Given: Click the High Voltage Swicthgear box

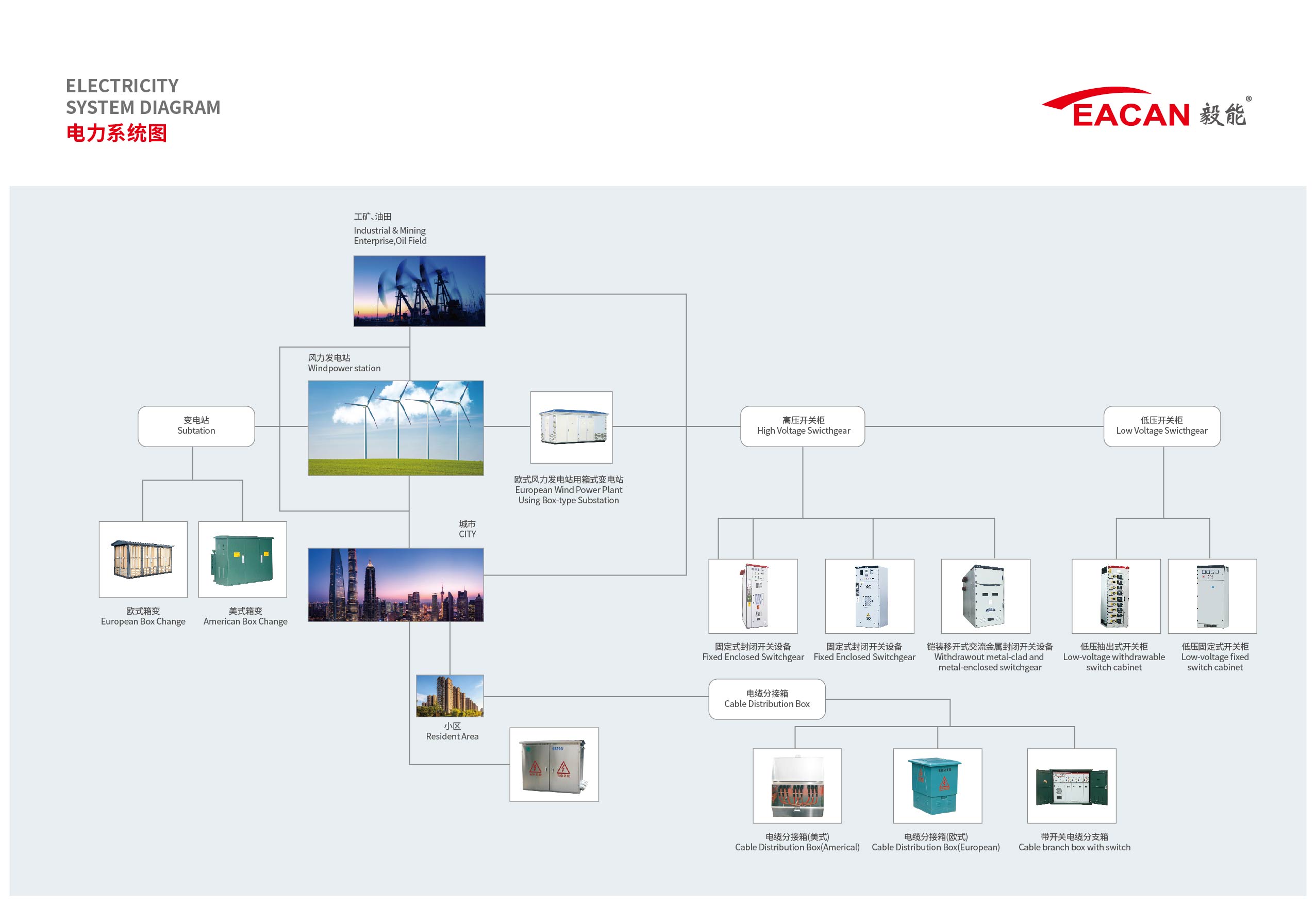Looking at the screenshot, I should click(803, 426).
